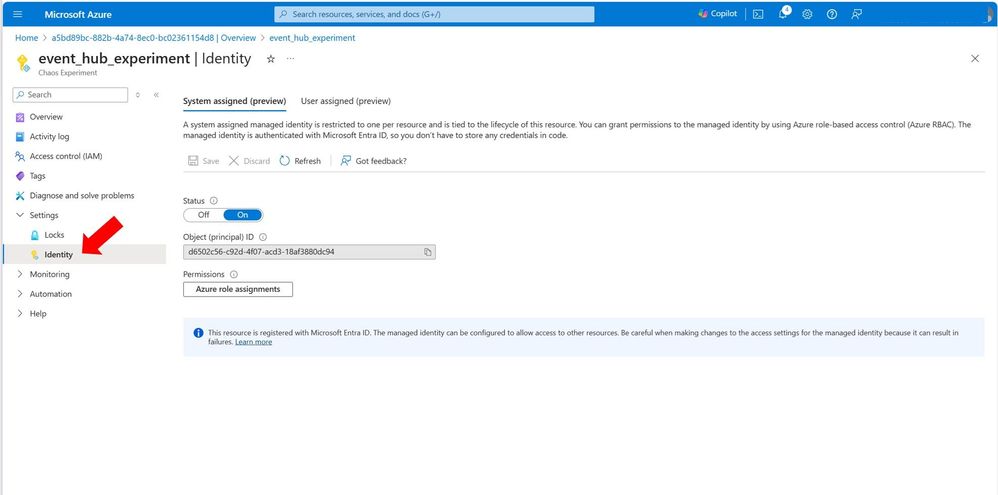This screenshot has height=495, width=998.
Task: Click the Save toolbar button
Action: click(x=204, y=161)
